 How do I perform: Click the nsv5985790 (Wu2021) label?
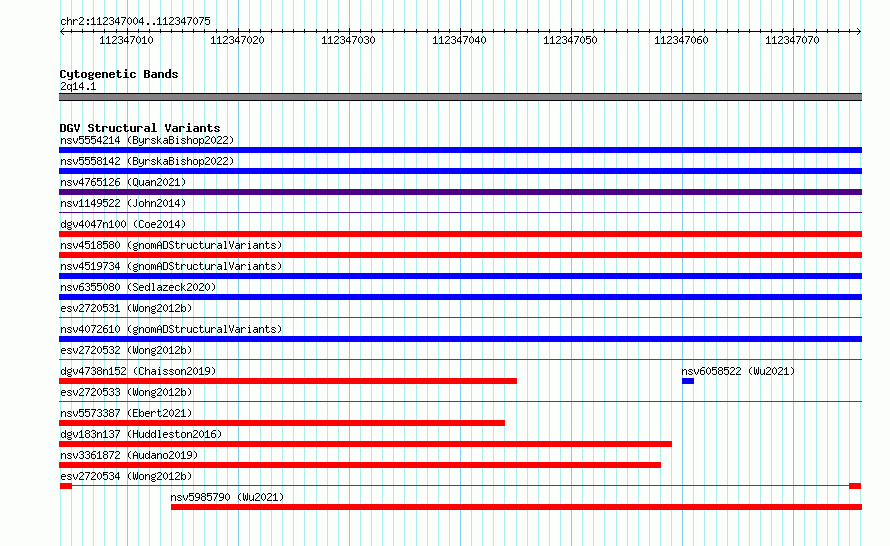[x=227, y=497]
